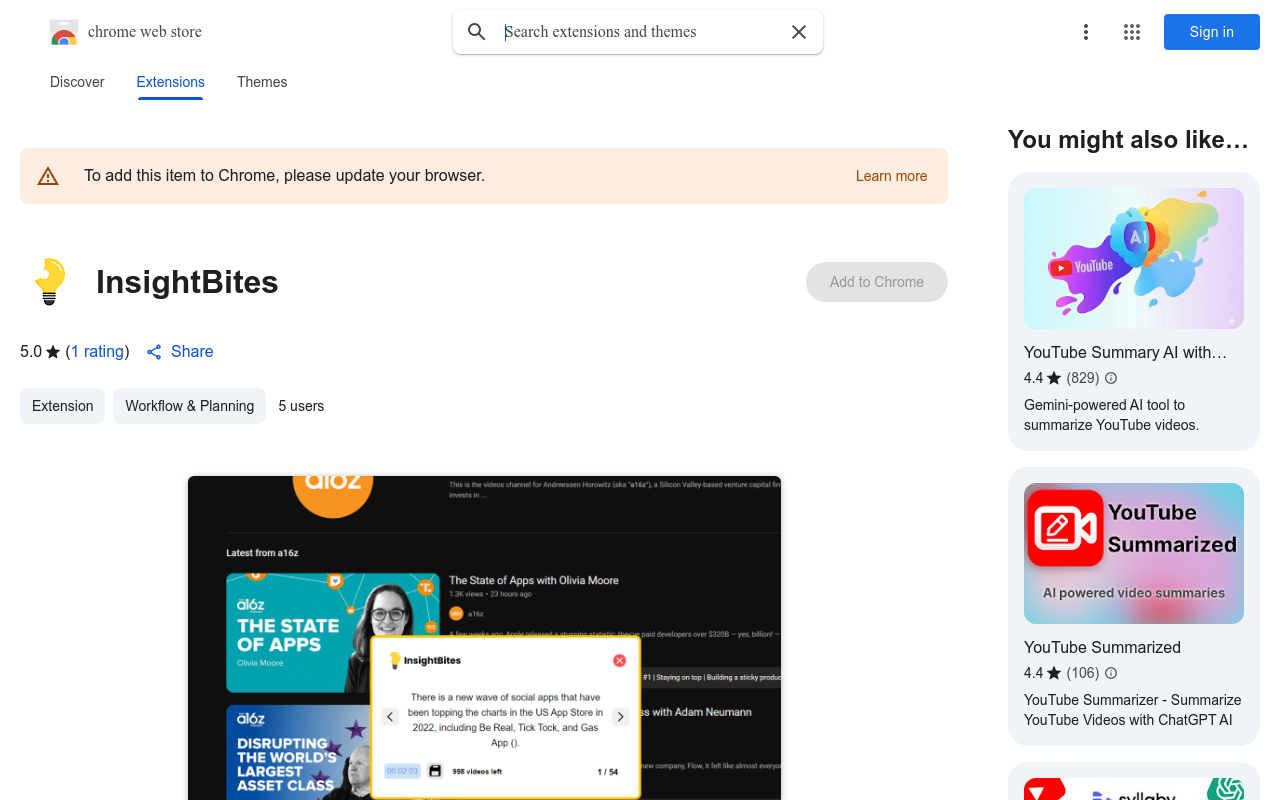1280x800 pixels.
Task: Click the 5.0 star rating value
Action: pyautogui.click(x=31, y=352)
